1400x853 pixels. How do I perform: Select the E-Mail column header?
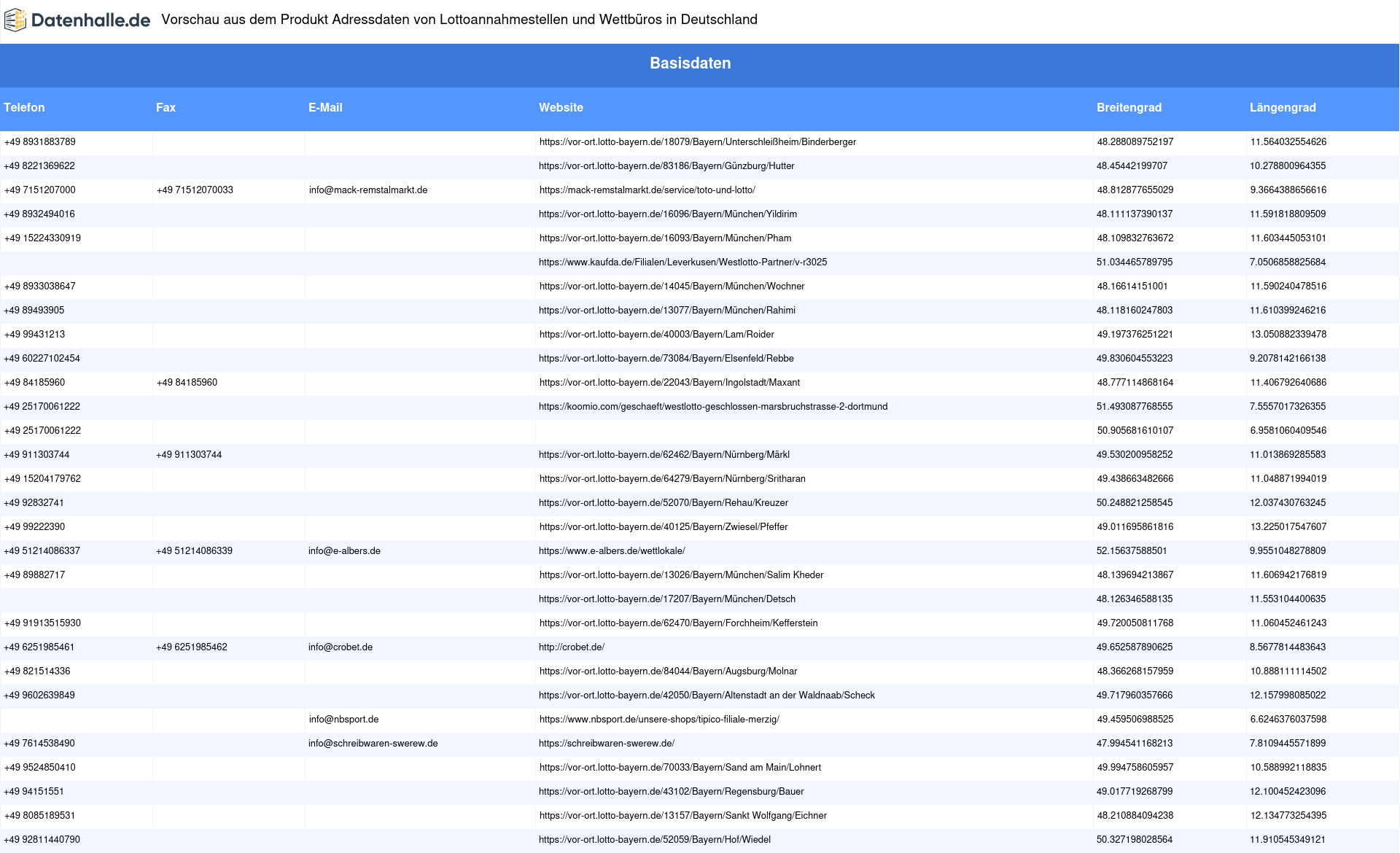[x=325, y=107]
